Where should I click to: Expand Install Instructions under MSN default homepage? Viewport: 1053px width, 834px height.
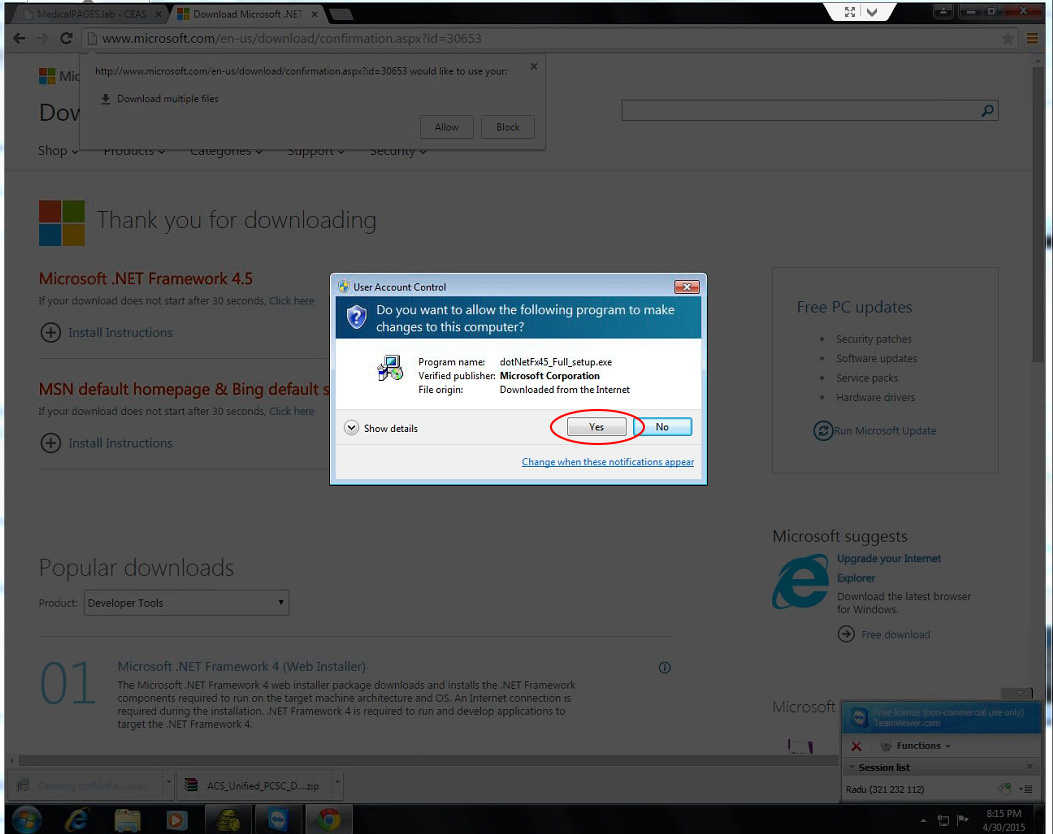click(x=106, y=443)
